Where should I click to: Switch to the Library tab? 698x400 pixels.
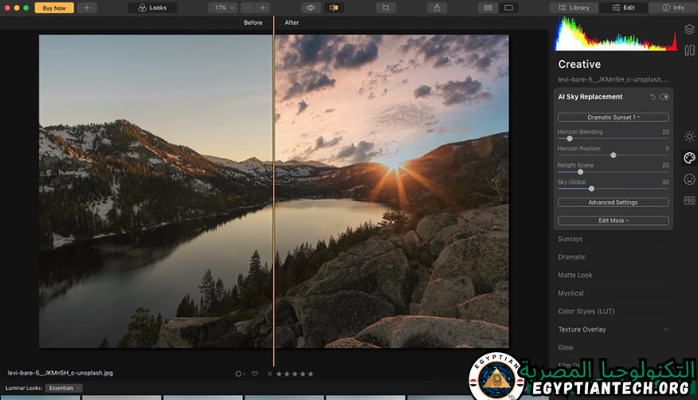576,7
